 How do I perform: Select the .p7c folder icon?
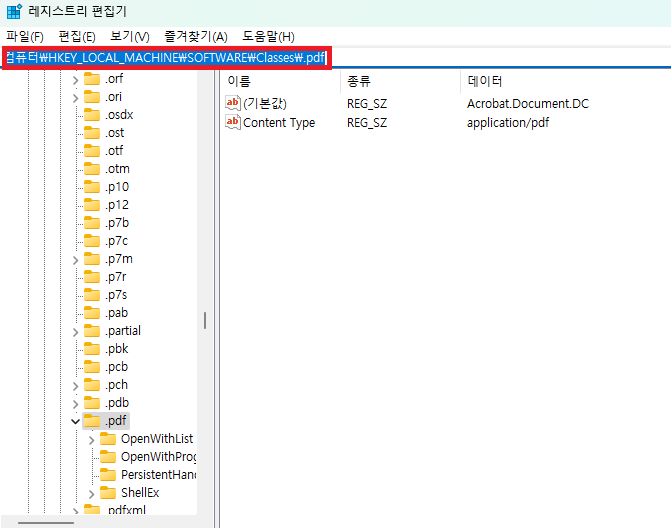[x=92, y=240]
